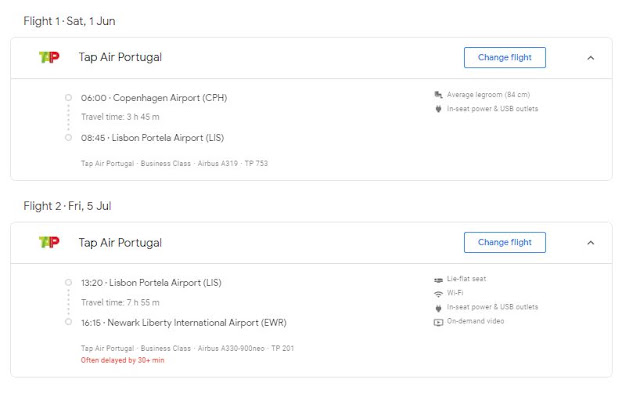Image resolution: width=640 pixels, height=394 pixels.
Task: Click the Wi-Fi icon
Action: (438, 294)
